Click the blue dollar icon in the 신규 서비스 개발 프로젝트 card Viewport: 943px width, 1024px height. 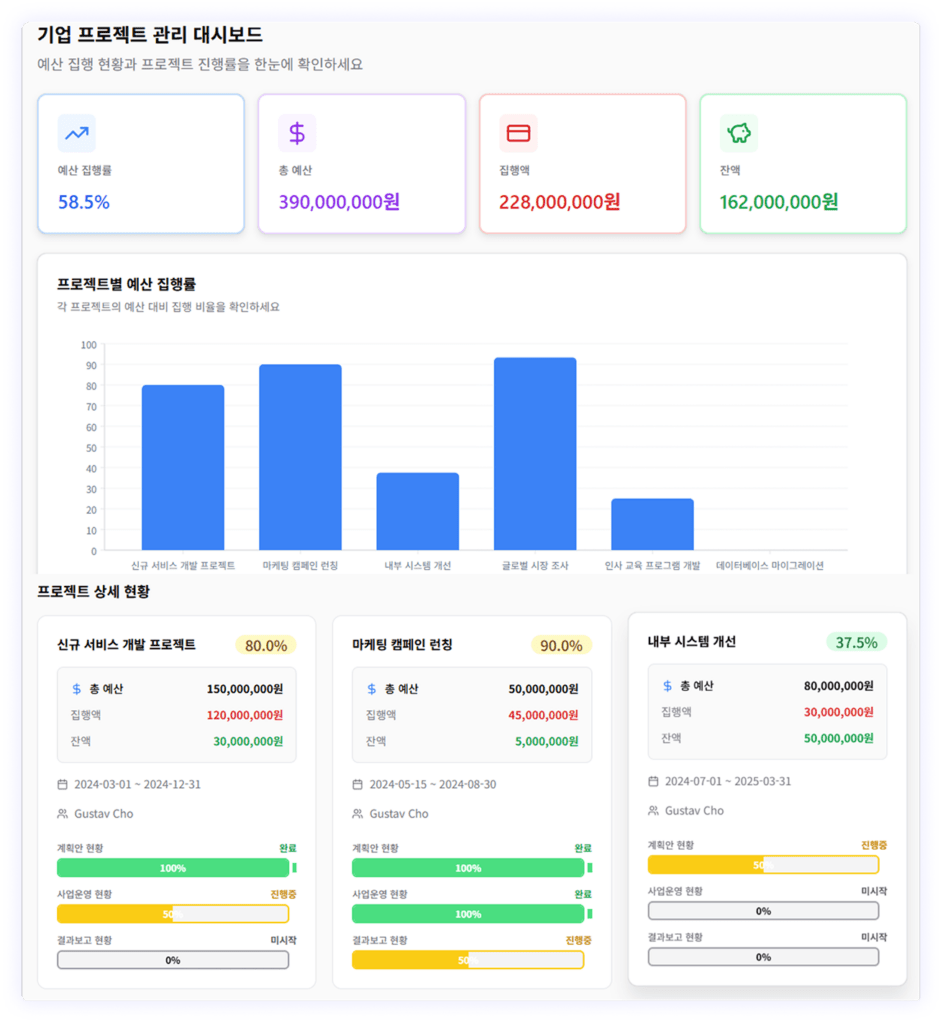coord(77,689)
